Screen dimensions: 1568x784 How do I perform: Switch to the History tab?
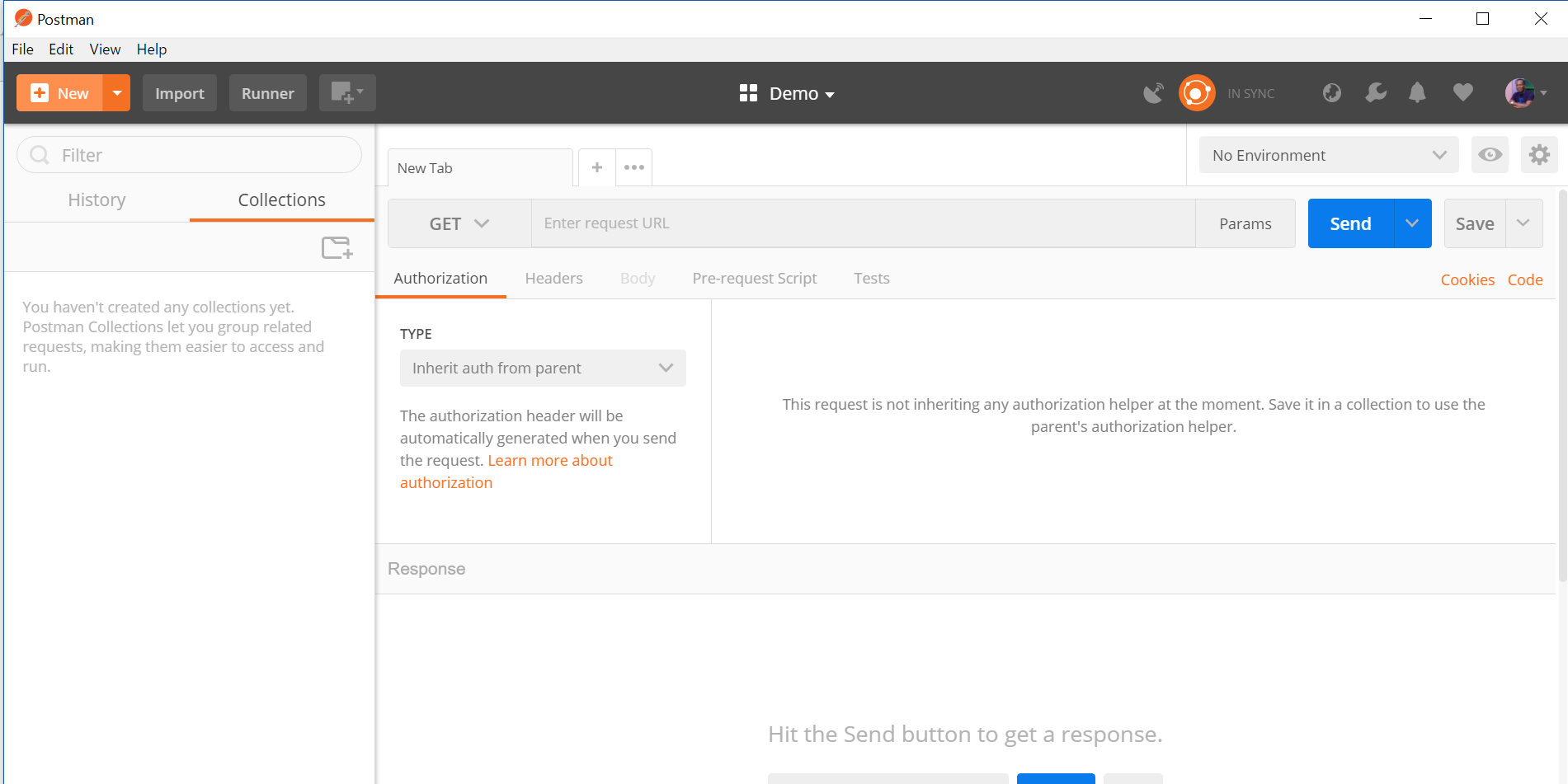tap(97, 200)
